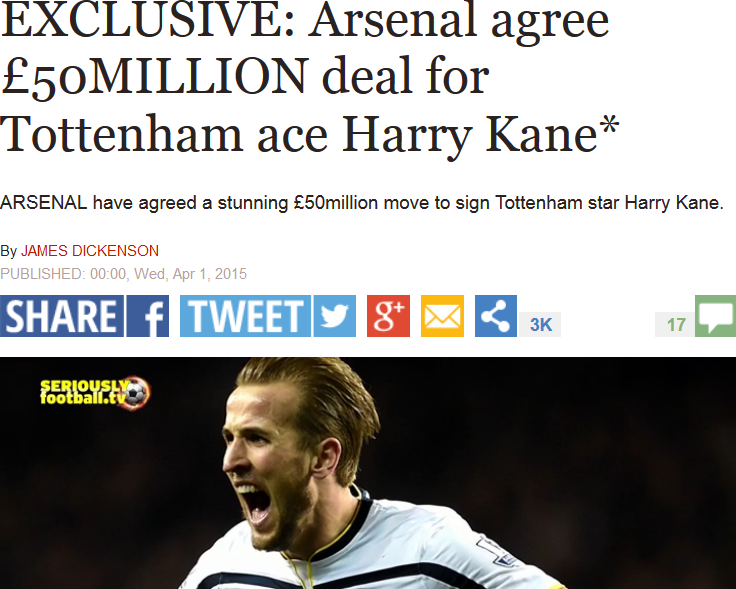Click the word By before the author name
This screenshot has height=589, width=736.
tap(8, 251)
